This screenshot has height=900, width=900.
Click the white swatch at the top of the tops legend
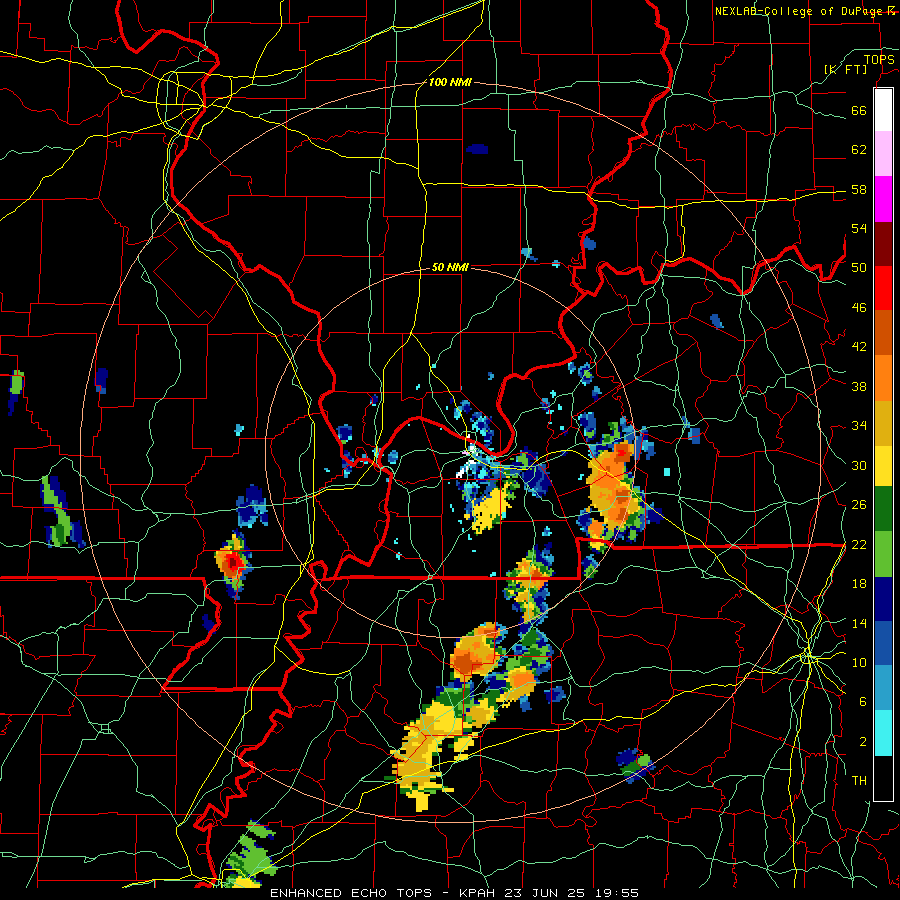click(x=883, y=110)
